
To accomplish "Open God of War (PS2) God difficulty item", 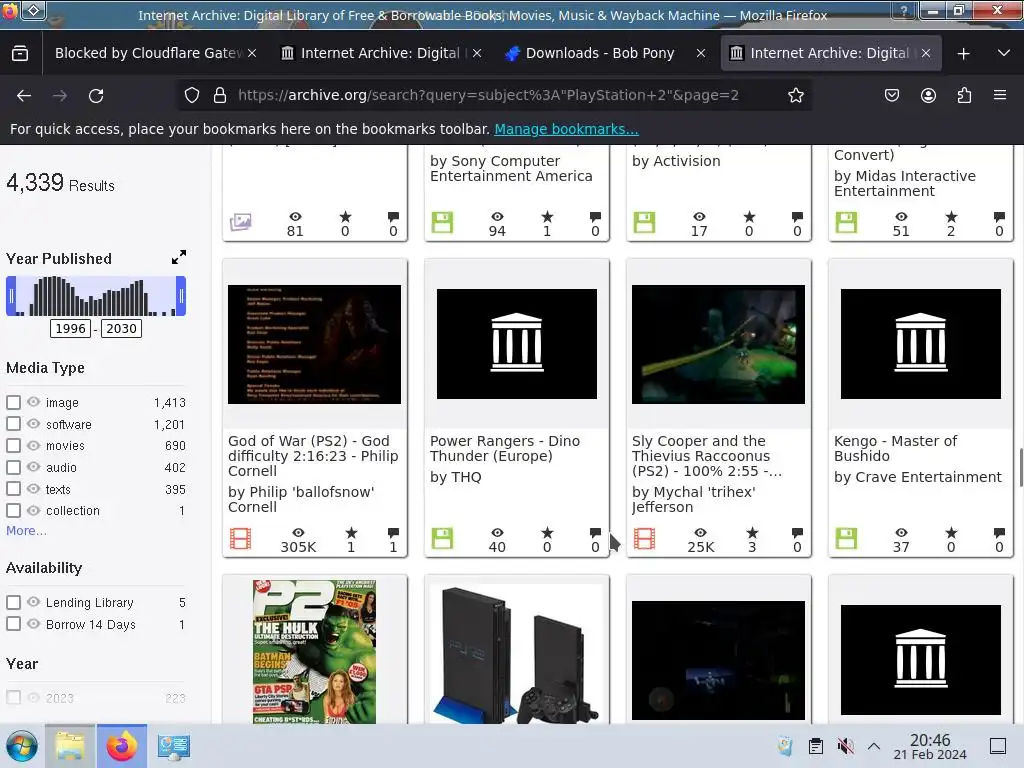I will tap(313, 456).
